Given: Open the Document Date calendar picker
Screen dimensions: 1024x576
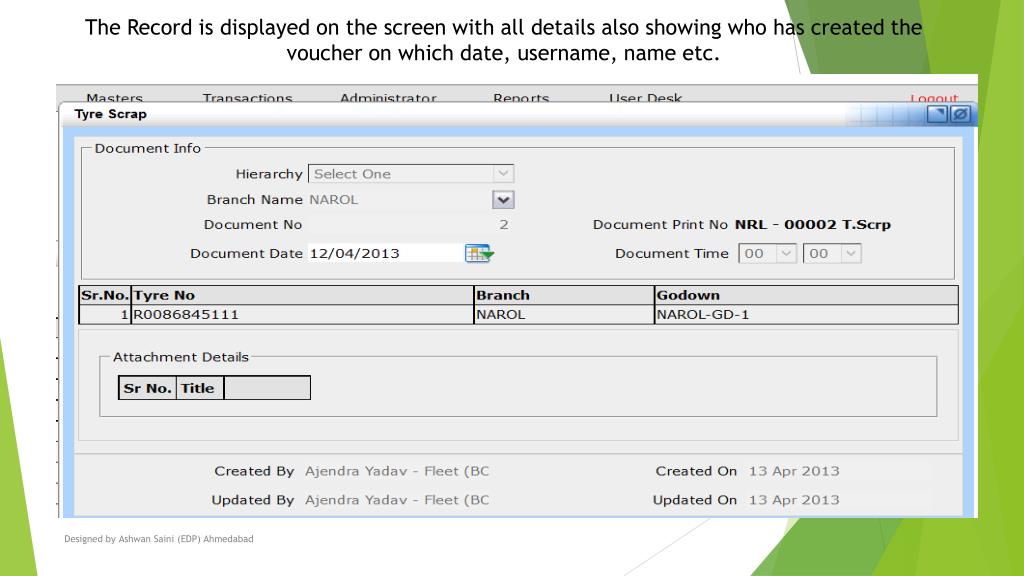Looking at the screenshot, I should point(479,254).
